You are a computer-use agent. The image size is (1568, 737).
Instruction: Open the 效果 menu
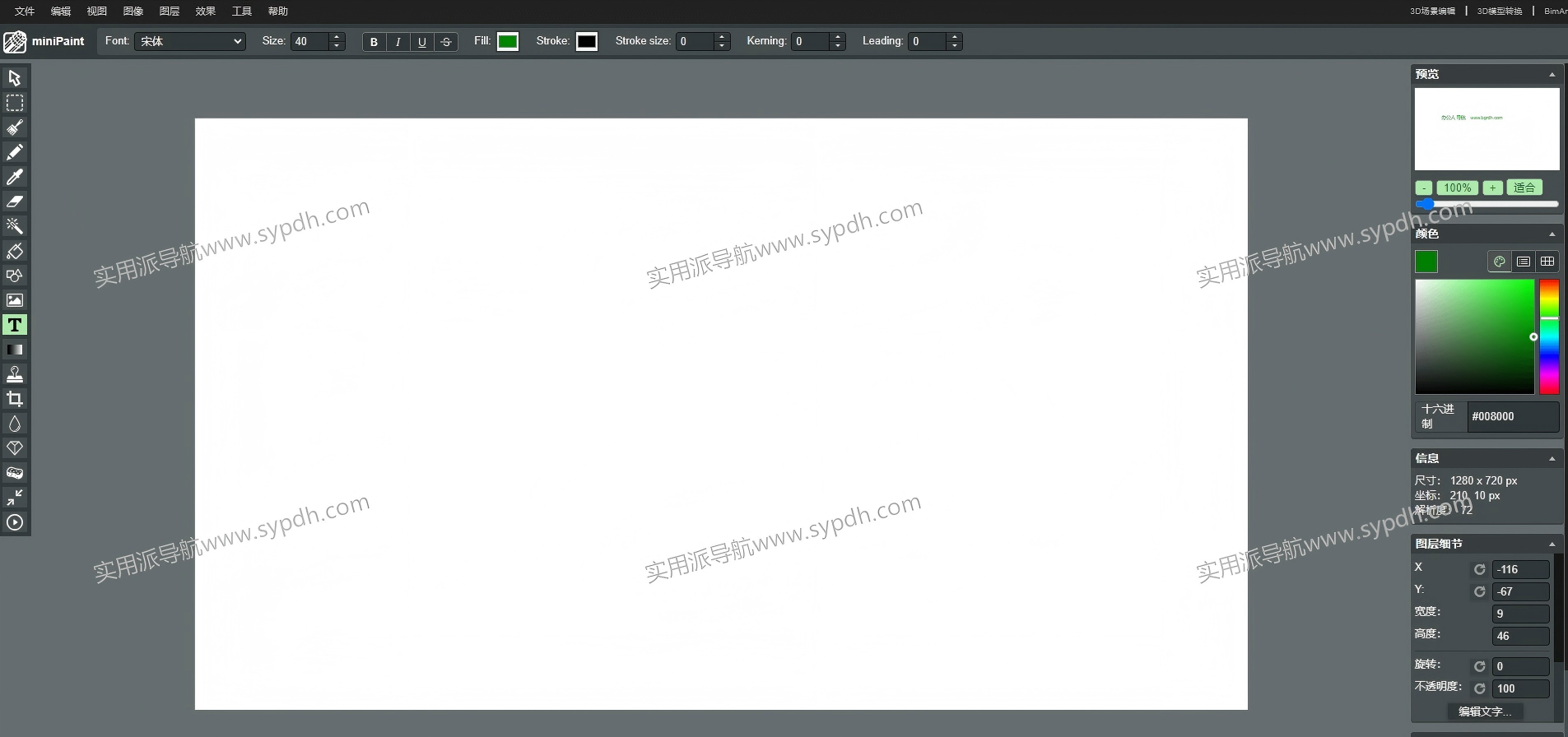[x=206, y=12]
